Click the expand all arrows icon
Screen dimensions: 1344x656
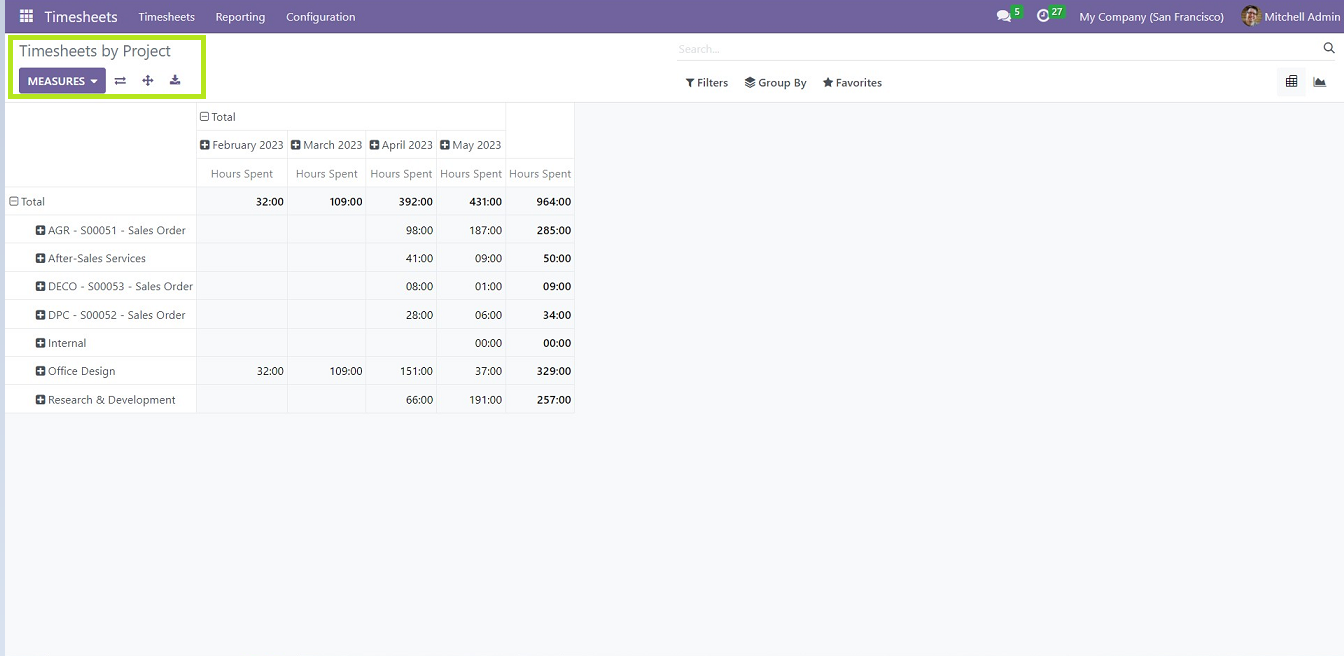tap(148, 81)
